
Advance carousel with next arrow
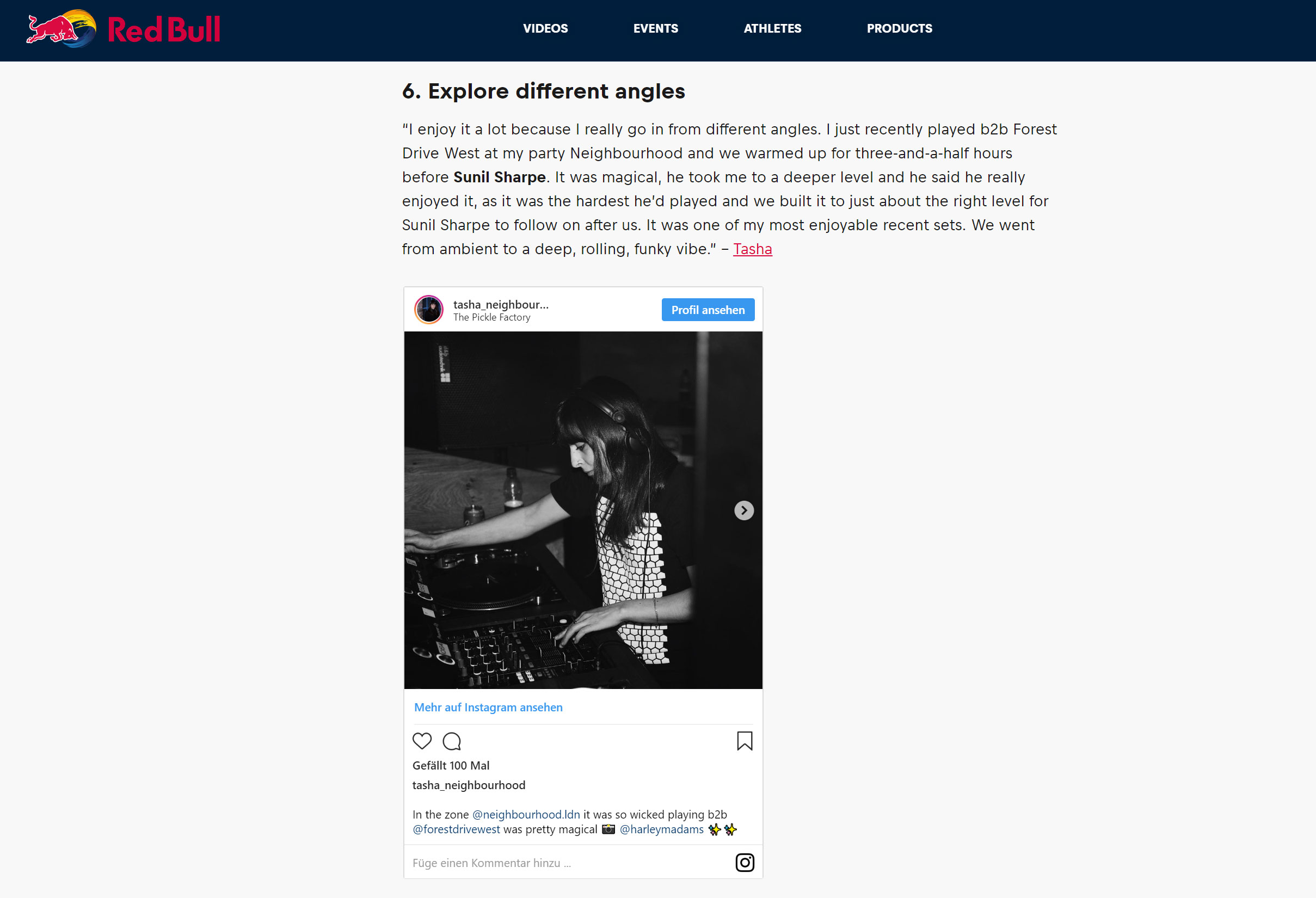(744, 510)
